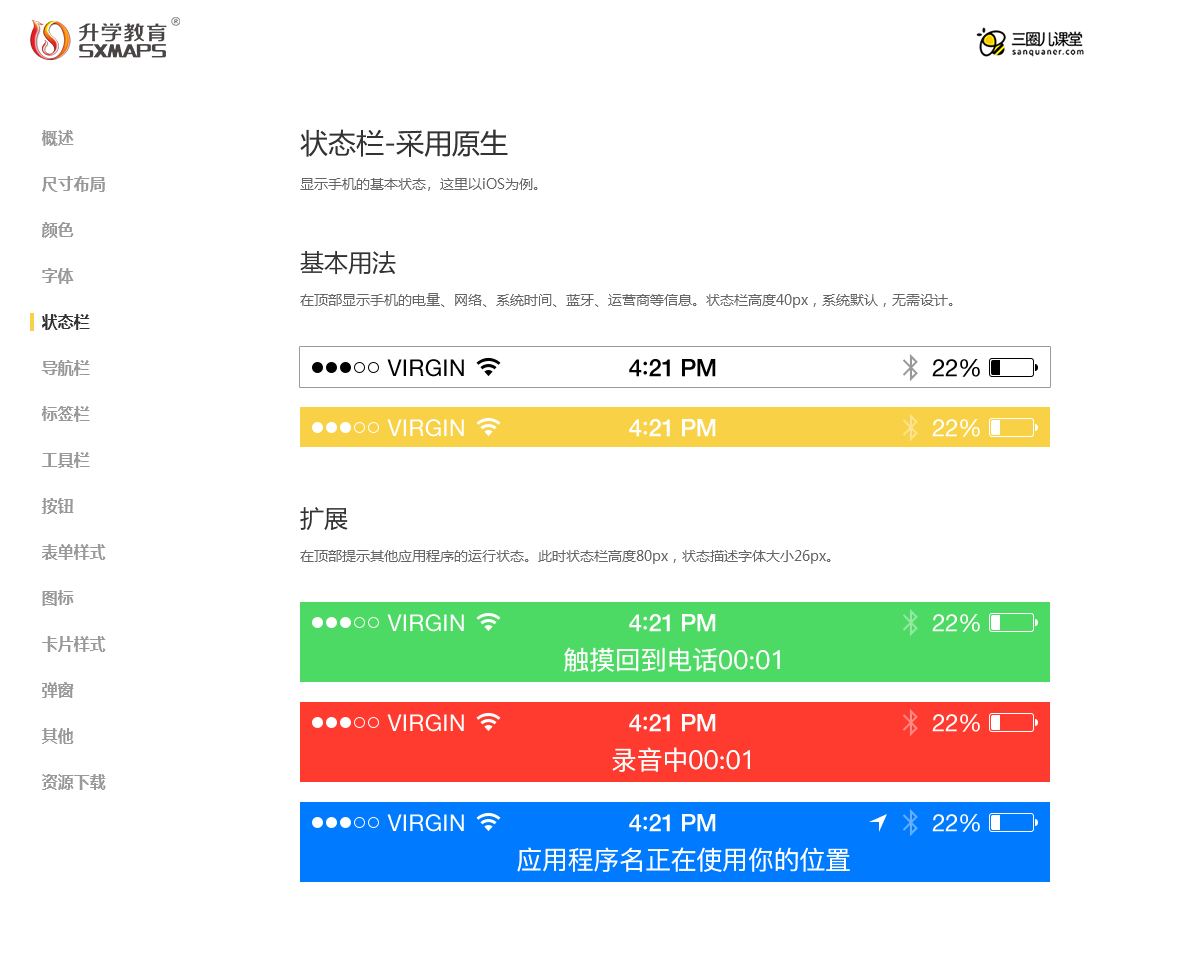
Task: Click the Bluetooth icon in green status bar
Action: coord(910,623)
